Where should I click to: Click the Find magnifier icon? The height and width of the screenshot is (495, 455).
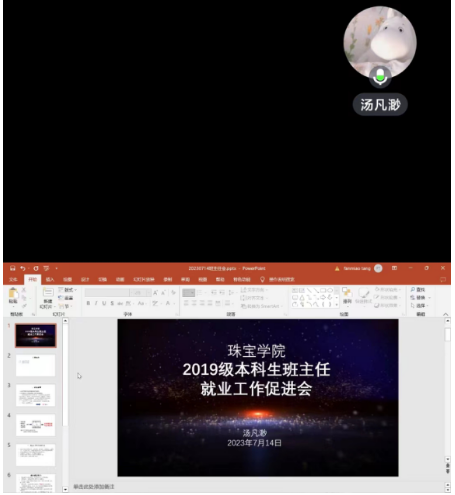coord(413,290)
